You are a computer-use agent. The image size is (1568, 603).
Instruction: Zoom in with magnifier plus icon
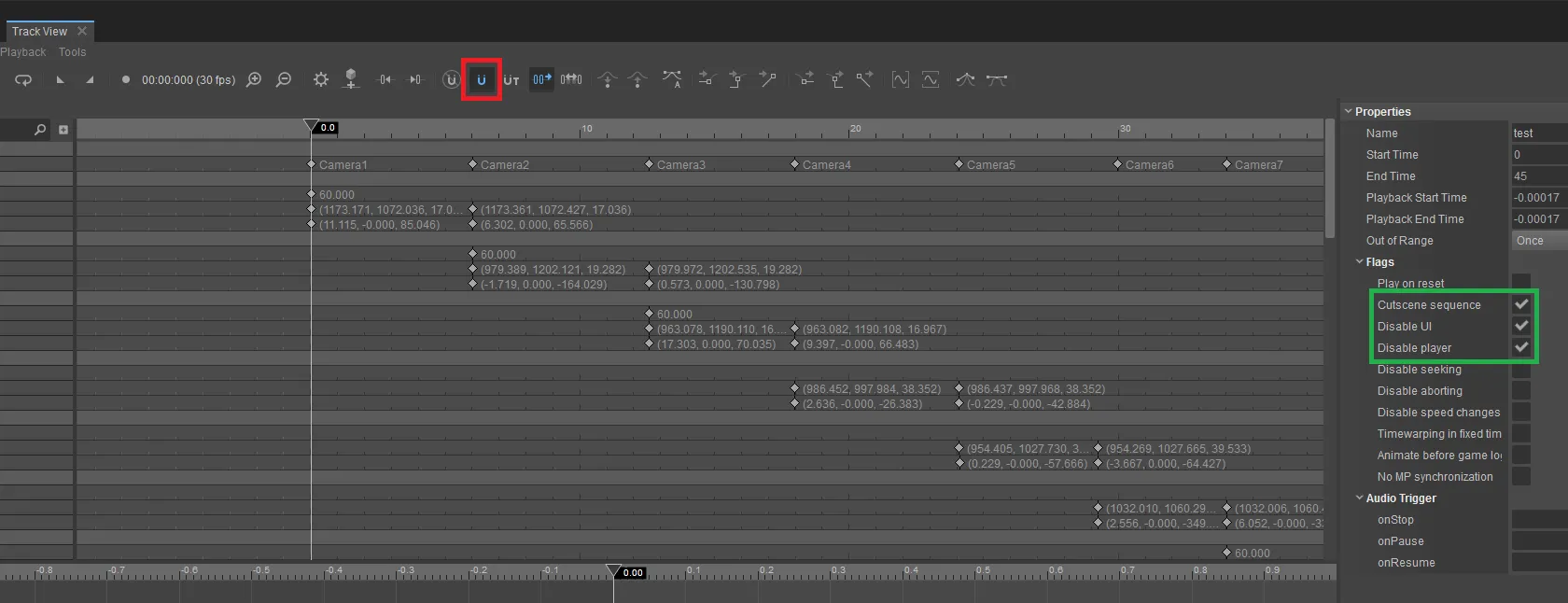[254, 80]
